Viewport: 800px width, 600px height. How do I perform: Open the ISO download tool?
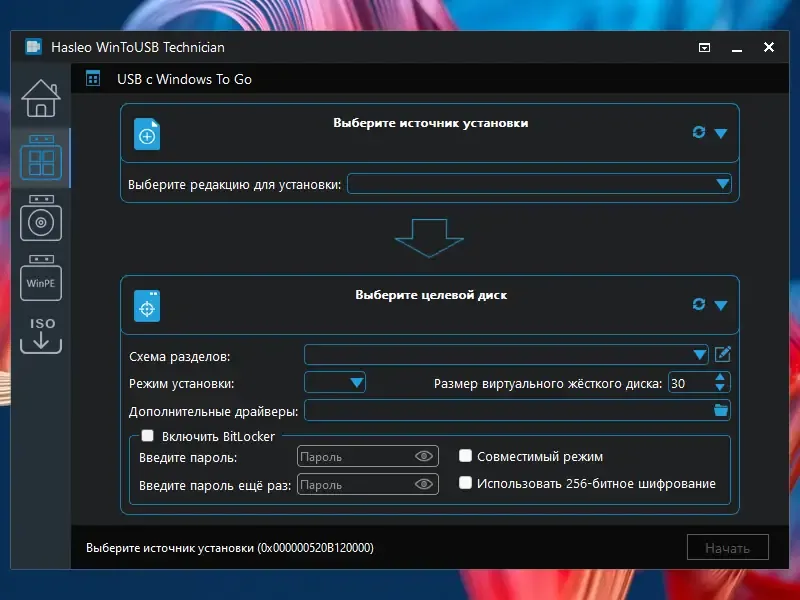pos(41,335)
